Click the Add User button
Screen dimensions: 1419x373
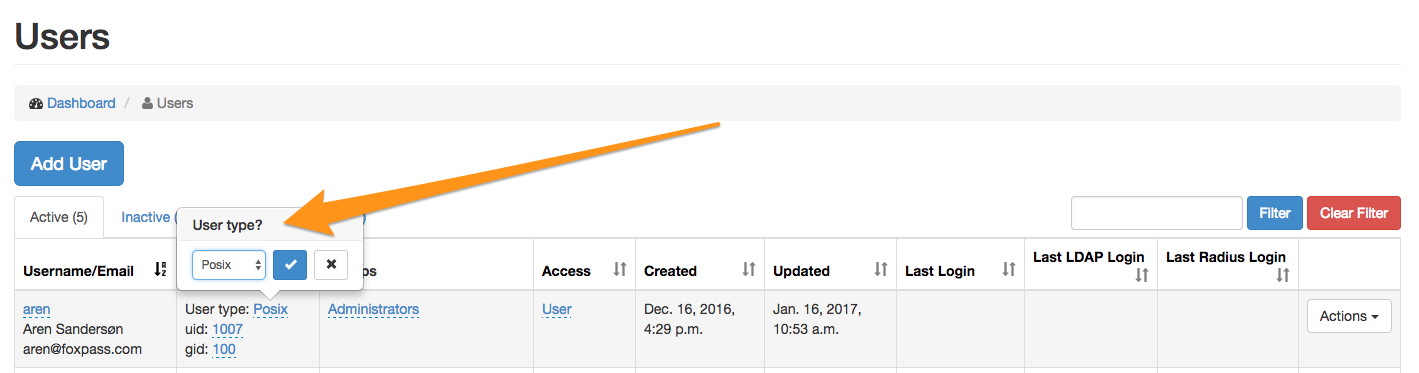tap(69, 164)
